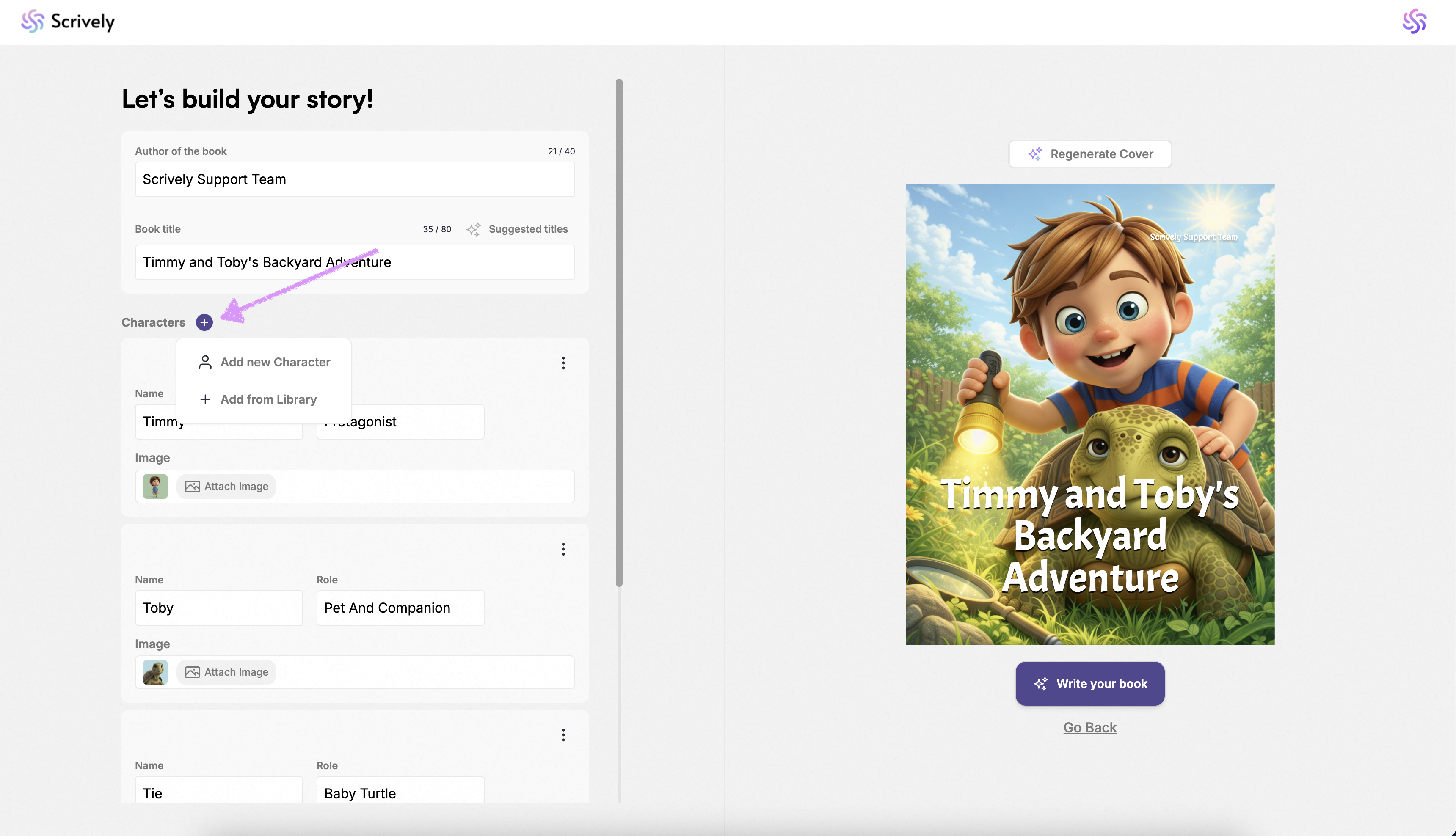This screenshot has width=1456, height=836.
Task: Edit Toby's Pet And Companion role field
Action: click(400, 608)
